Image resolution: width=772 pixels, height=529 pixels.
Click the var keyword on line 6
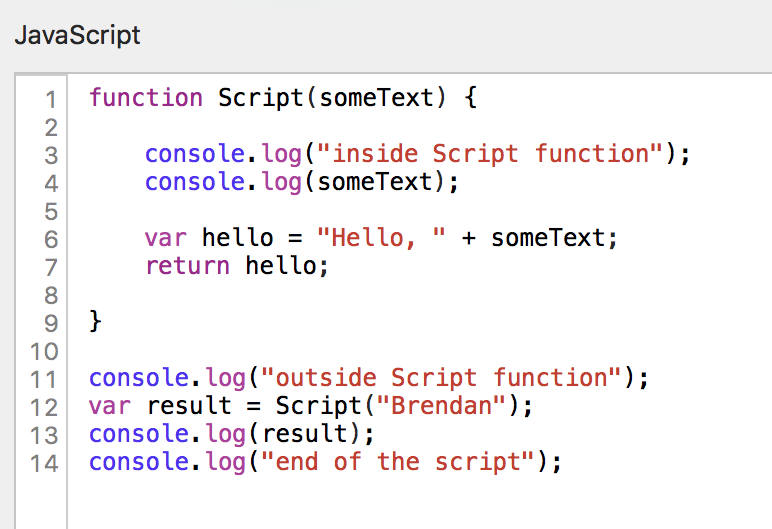166,238
